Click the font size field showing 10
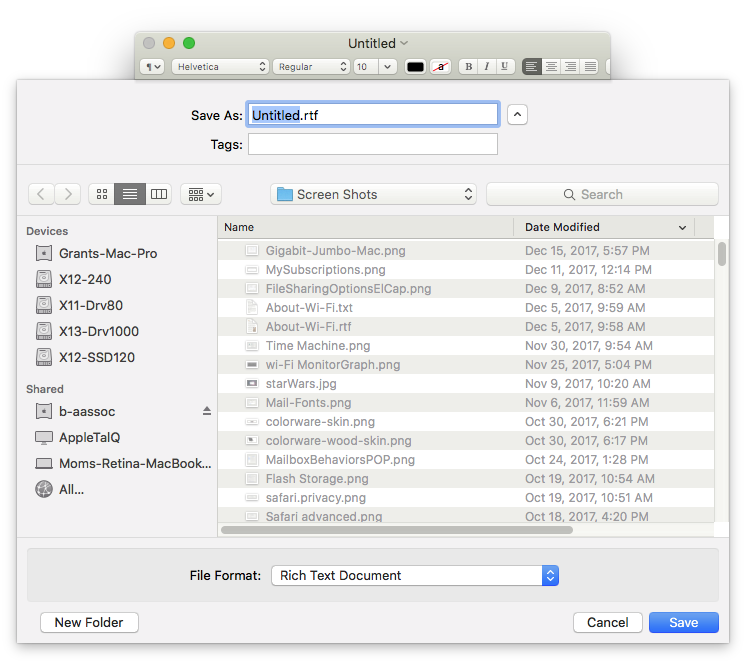Image resolution: width=746 pixels, height=664 pixels. [x=365, y=67]
